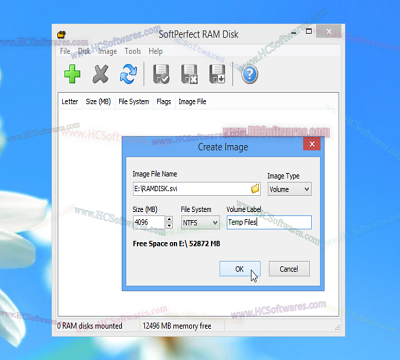Click the Letter column header

point(70,102)
